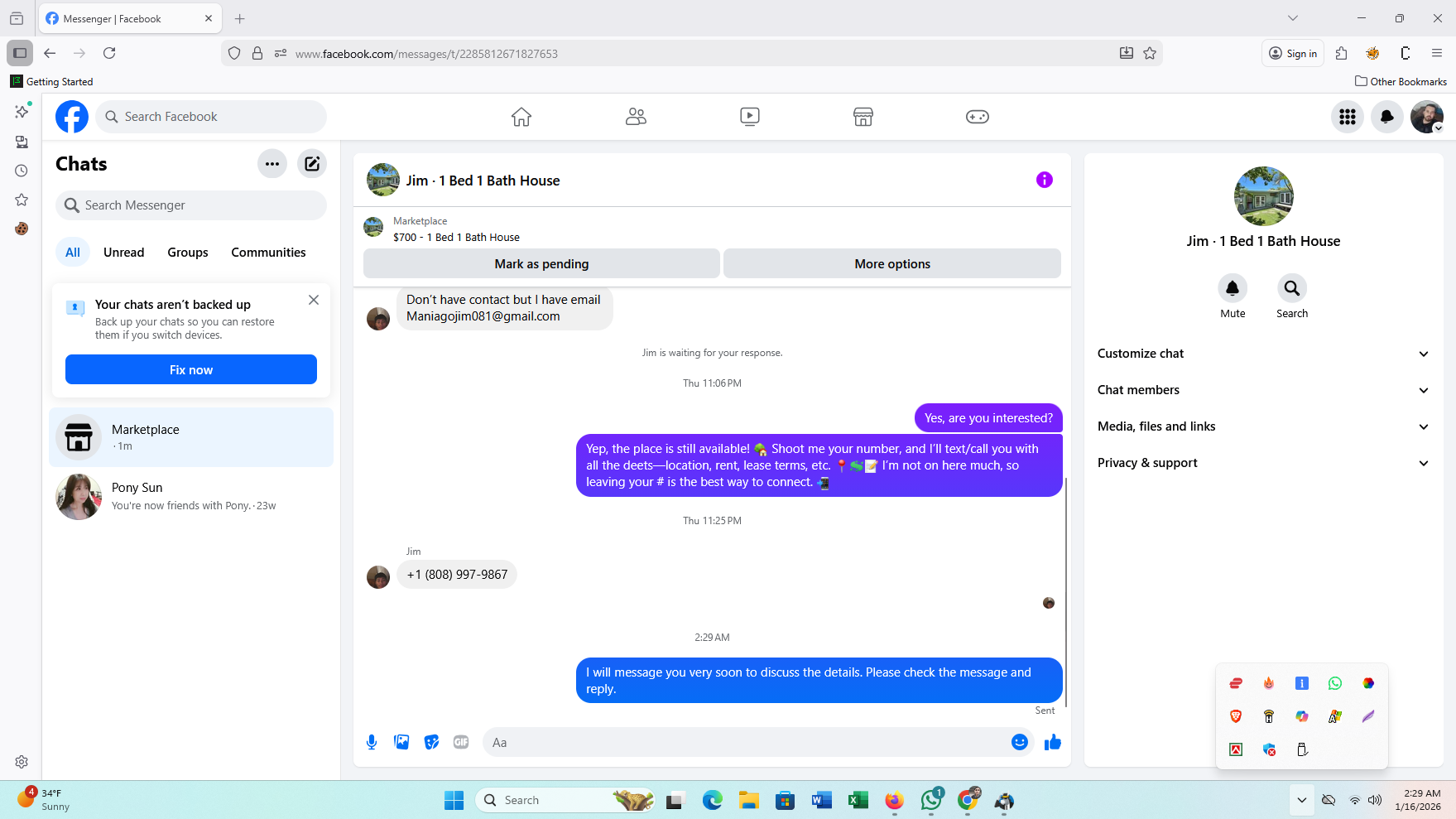
Task: Click More options button
Action: pos(892,263)
